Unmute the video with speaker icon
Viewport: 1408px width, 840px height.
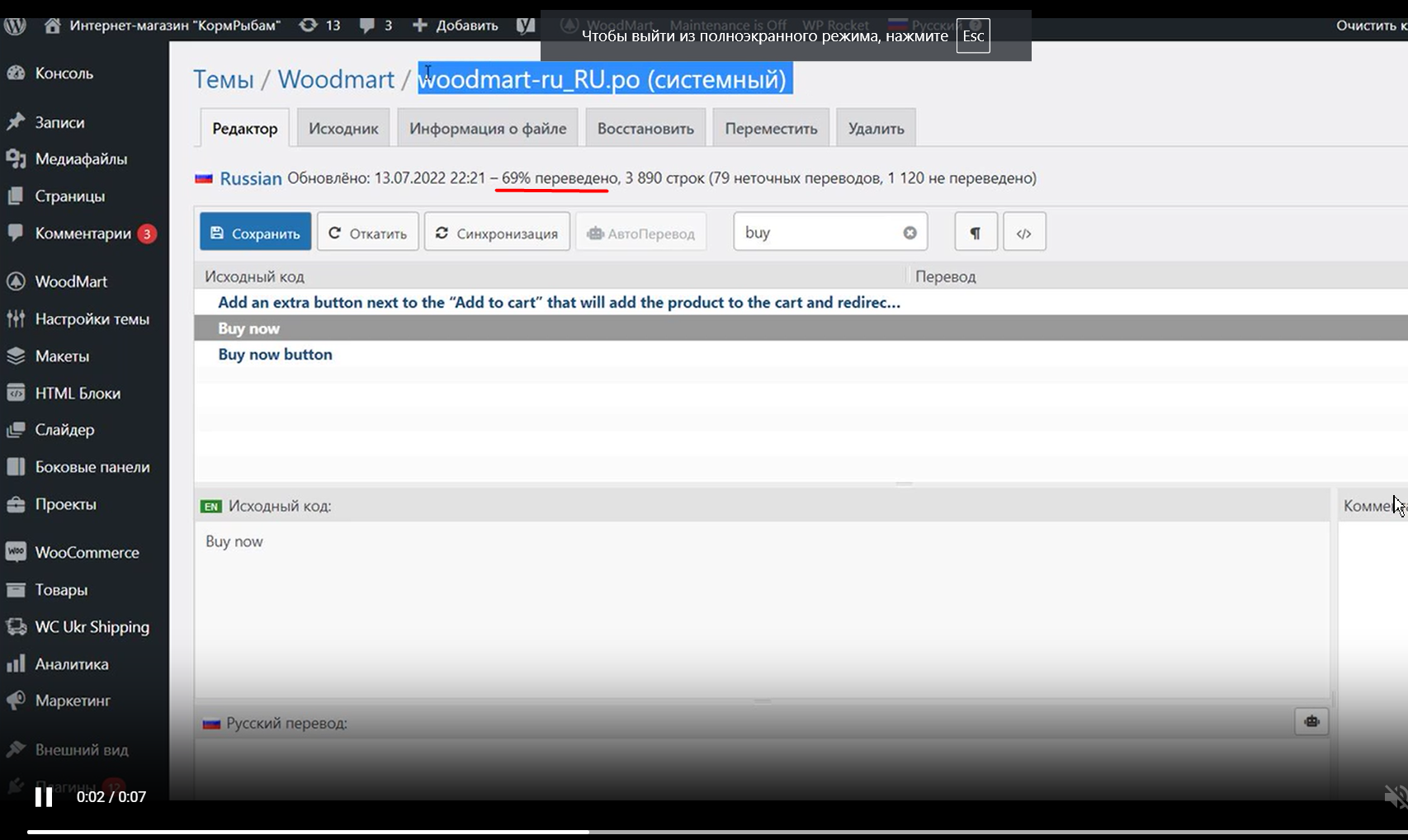(x=1395, y=796)
